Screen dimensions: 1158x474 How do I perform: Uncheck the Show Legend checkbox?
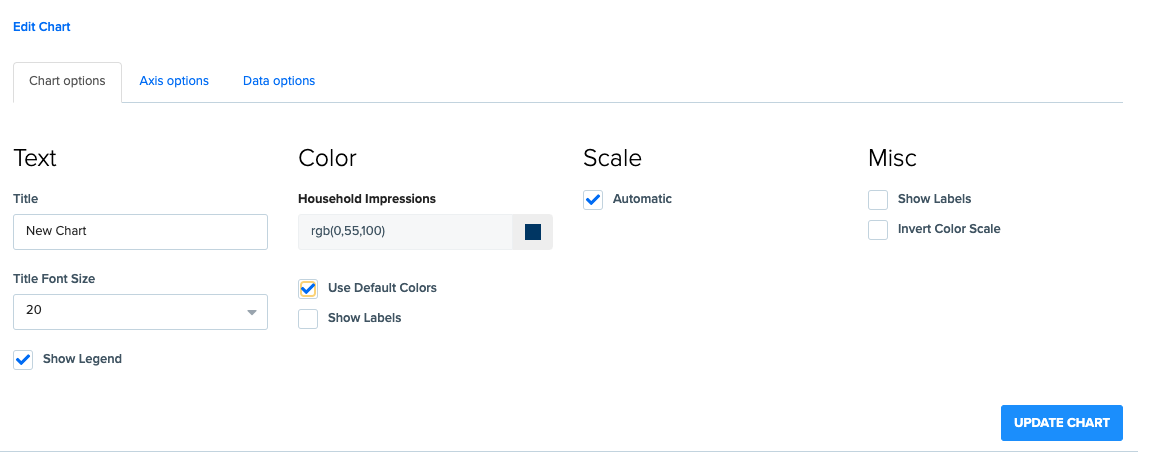point(23,360)
